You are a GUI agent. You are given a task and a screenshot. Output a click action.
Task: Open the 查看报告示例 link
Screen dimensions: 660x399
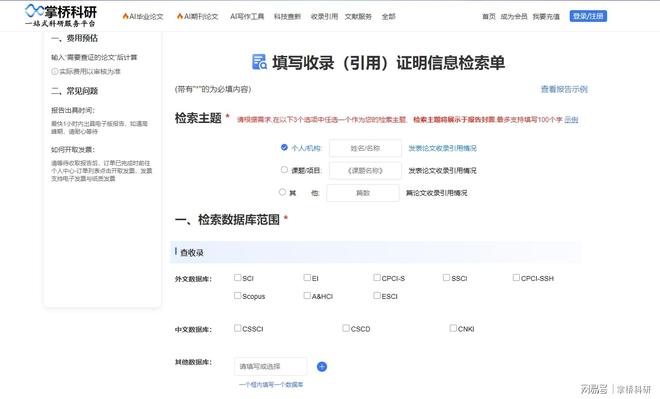tap(564, 89)
